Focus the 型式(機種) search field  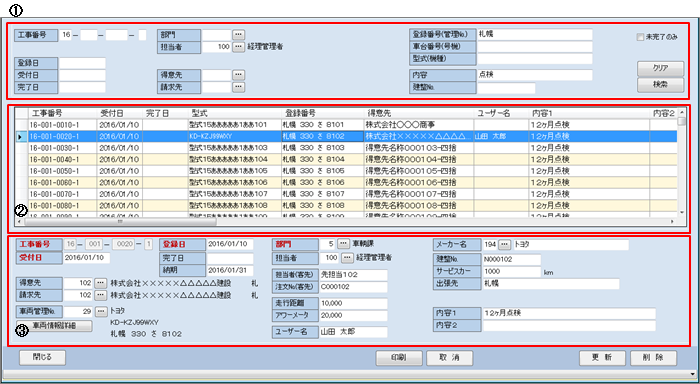(x=535, y=58)
